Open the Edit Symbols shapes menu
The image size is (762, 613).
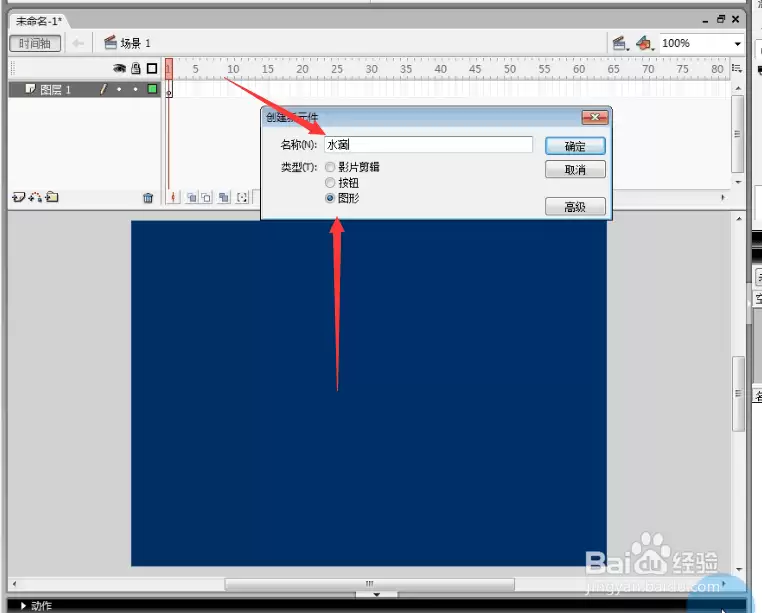click(x=645, y=43)
